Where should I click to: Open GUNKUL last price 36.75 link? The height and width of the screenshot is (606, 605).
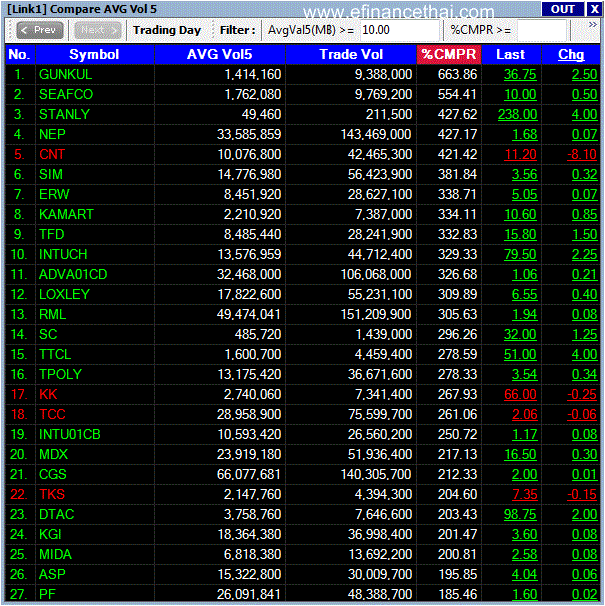click(x=520, y=74)
